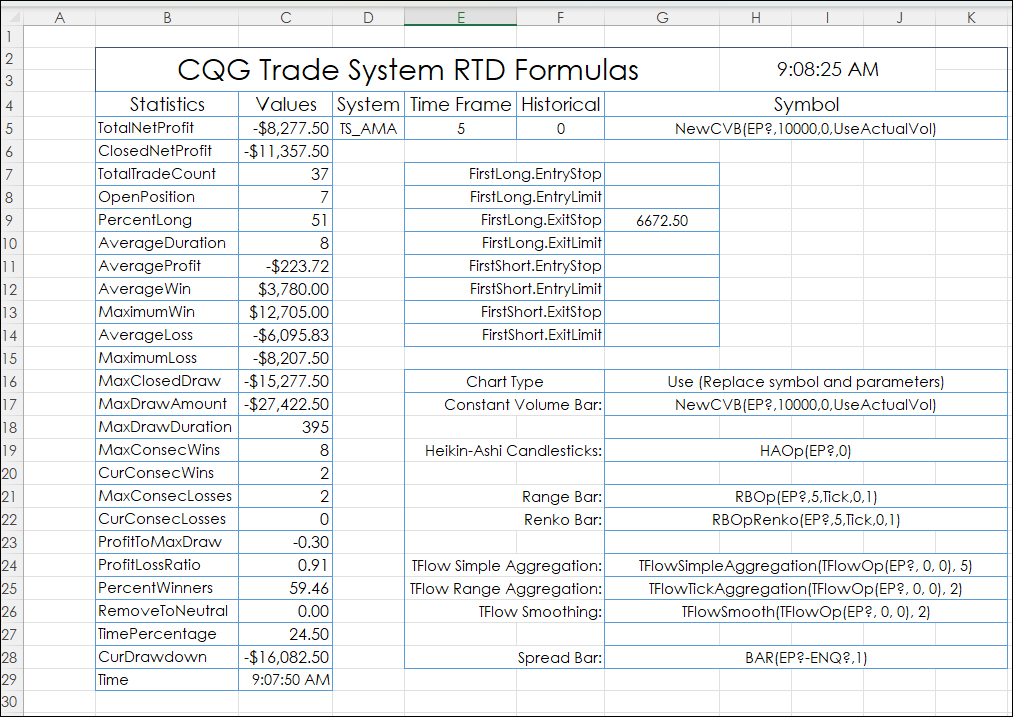This screenshot has height=717, width=1013.
Task: Click the PercentLong value 51
Action: click(x=286, y=220)
